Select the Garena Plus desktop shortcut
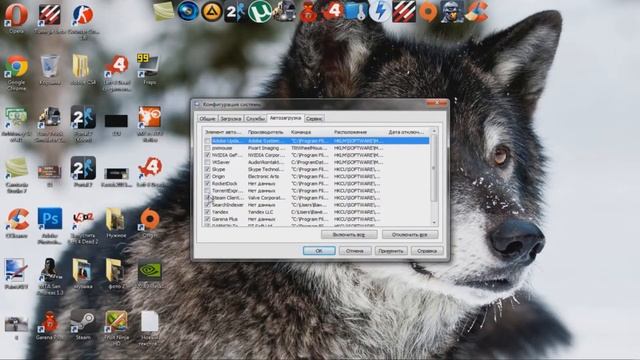 pos(49,325)
